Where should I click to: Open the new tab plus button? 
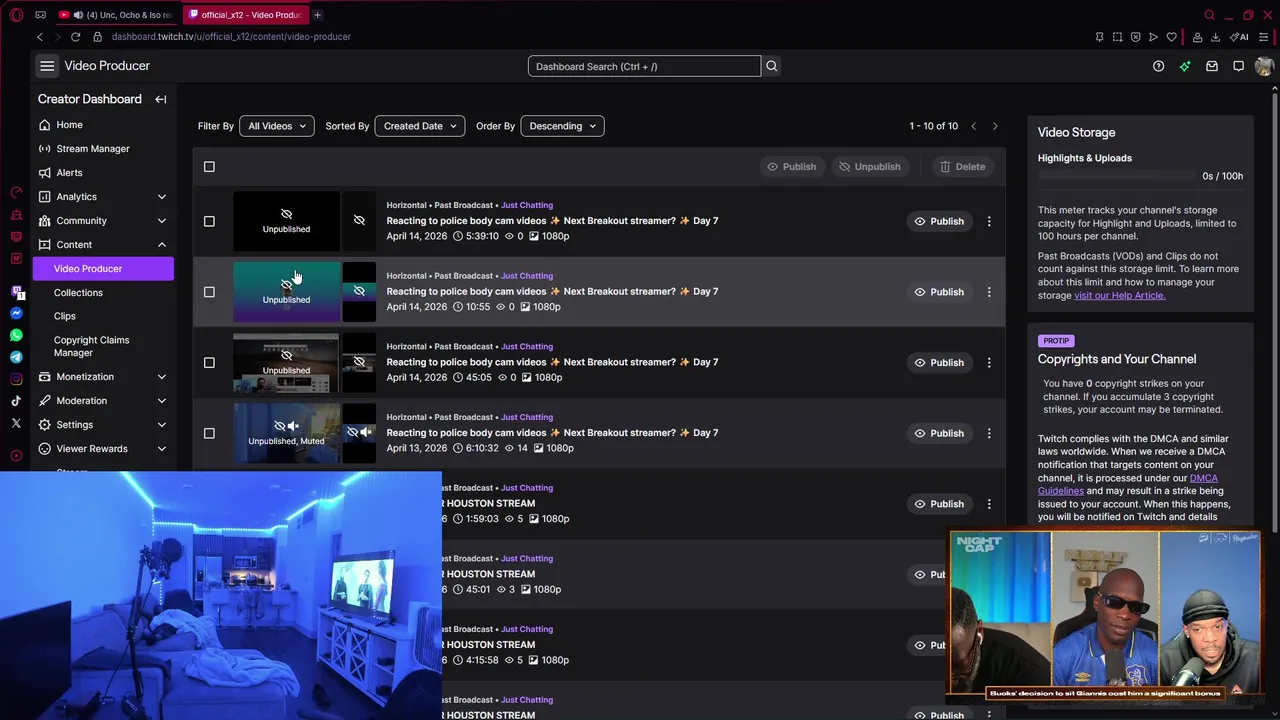pos(317,15)
